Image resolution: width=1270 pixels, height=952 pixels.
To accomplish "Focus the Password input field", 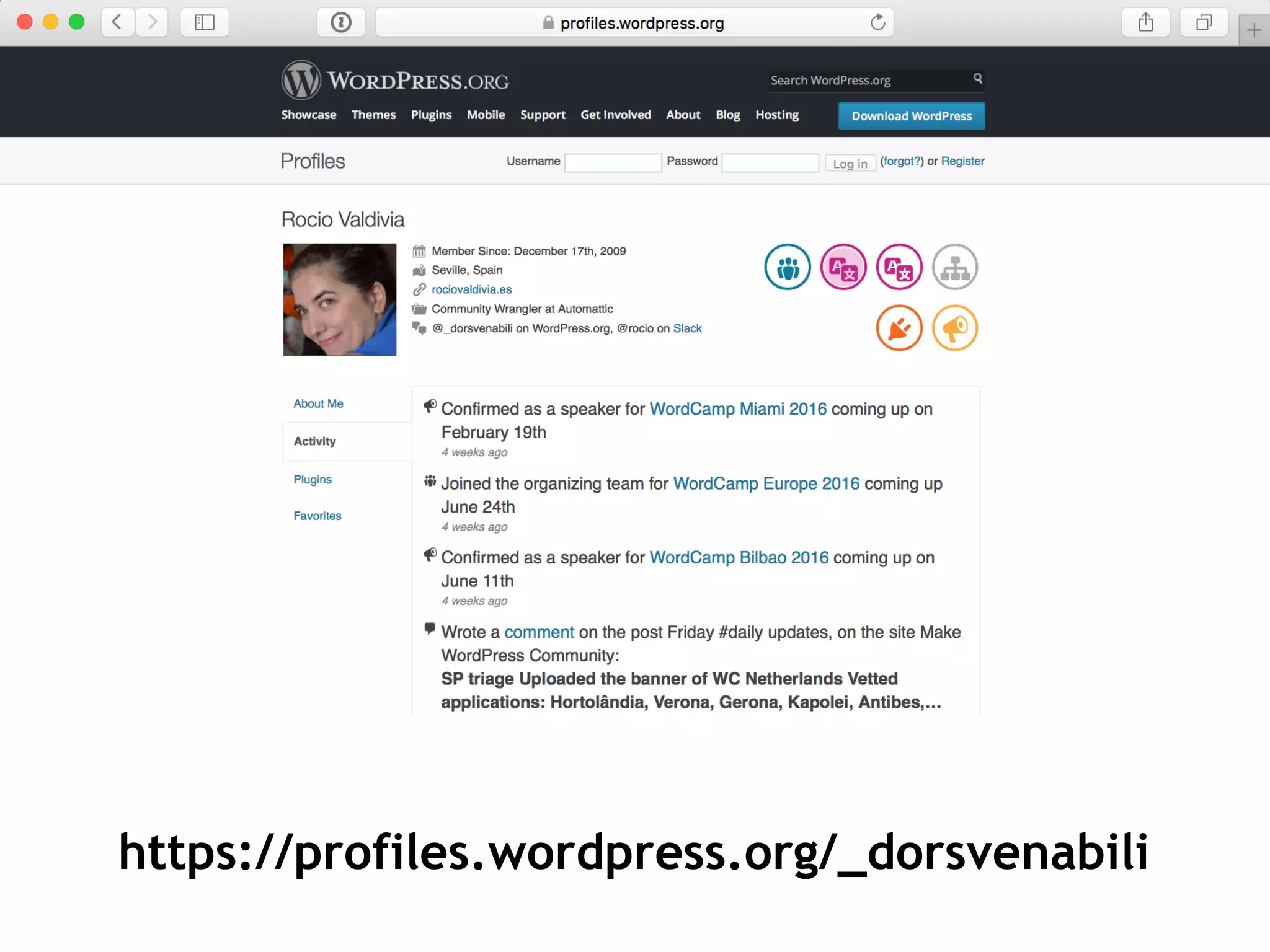I will pyautogui.click(x=770, y=163).
